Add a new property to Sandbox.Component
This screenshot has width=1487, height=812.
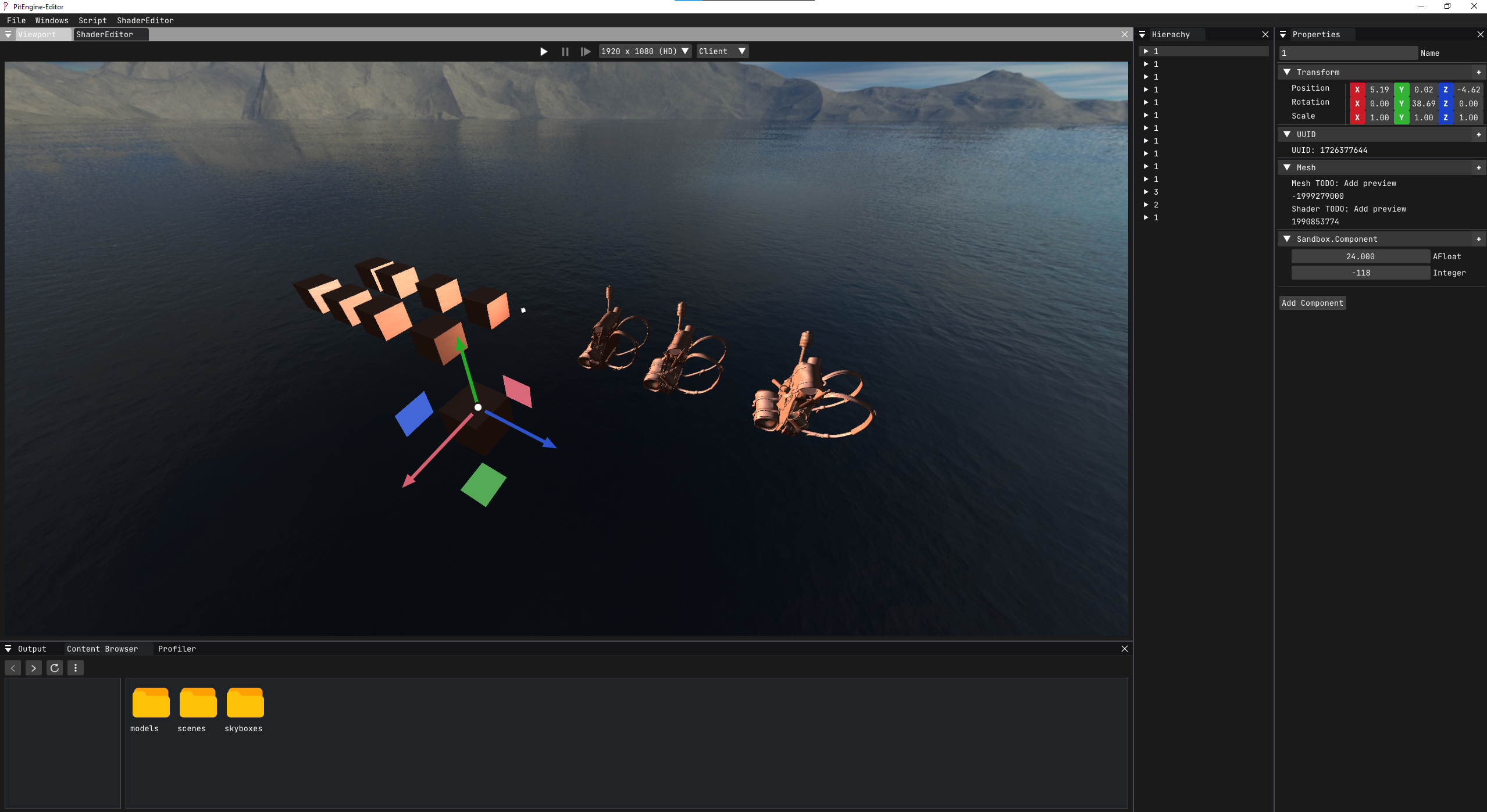point(1479,239)
